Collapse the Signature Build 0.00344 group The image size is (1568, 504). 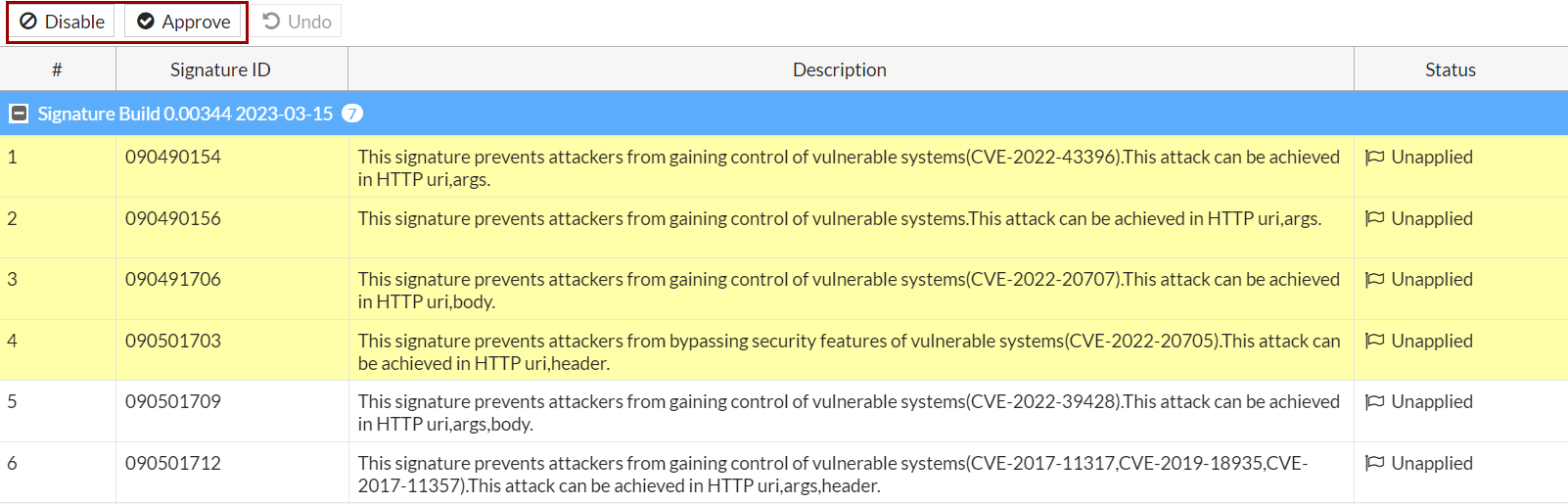click(x=19, y=114)
